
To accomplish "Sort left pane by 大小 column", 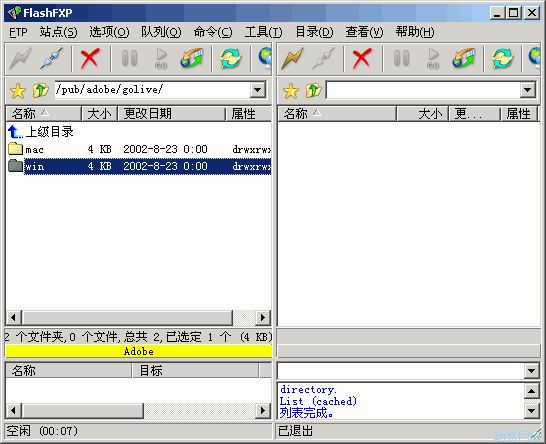I will tap(100, 114).
